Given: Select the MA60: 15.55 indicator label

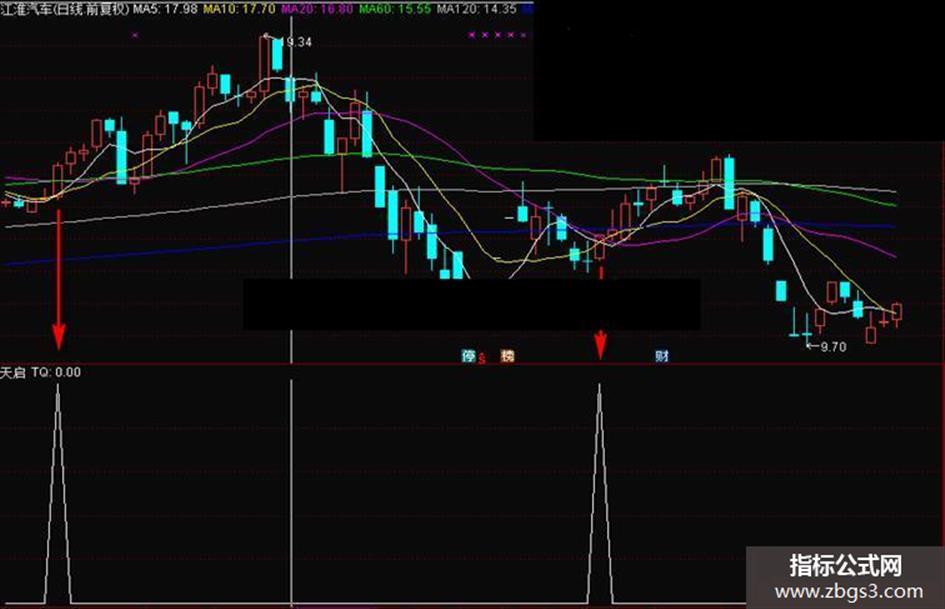Looking at the screenshot, I should tap(395, 9).
